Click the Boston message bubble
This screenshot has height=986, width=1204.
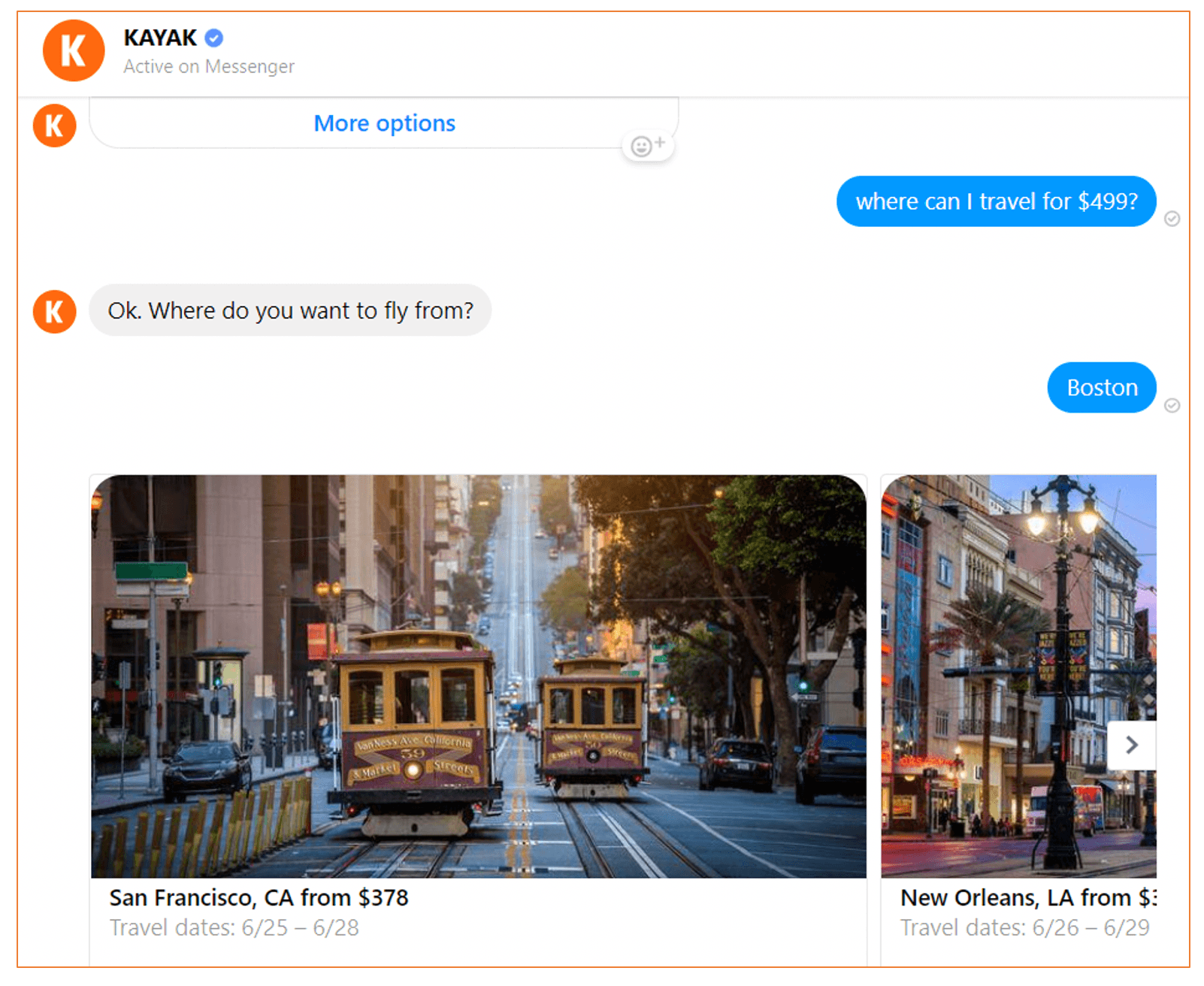click(1101, 388)
